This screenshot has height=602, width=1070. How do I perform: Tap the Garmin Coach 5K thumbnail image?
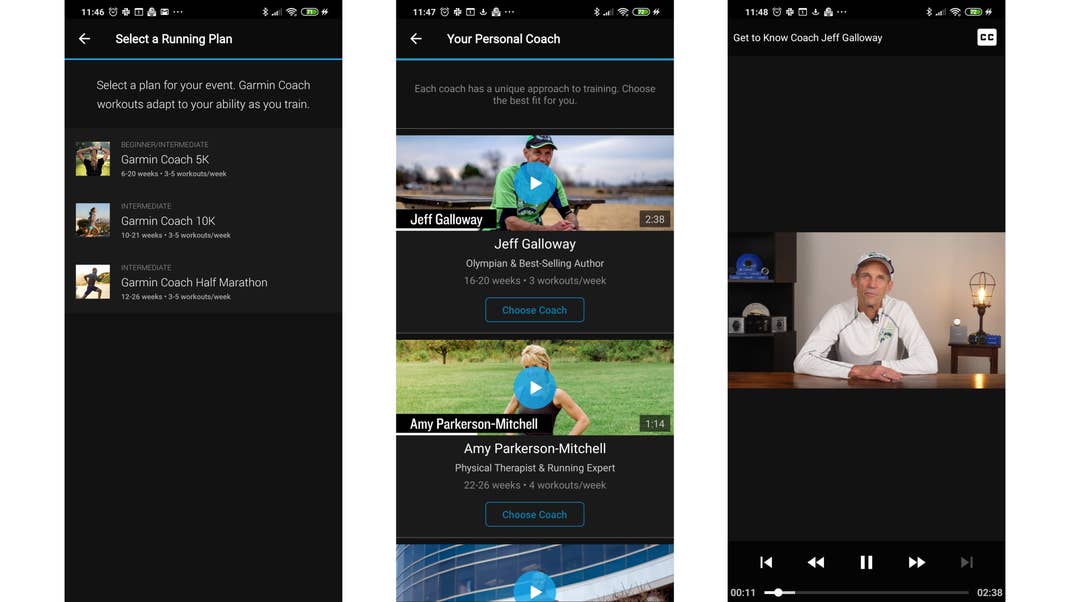(93, 159)
